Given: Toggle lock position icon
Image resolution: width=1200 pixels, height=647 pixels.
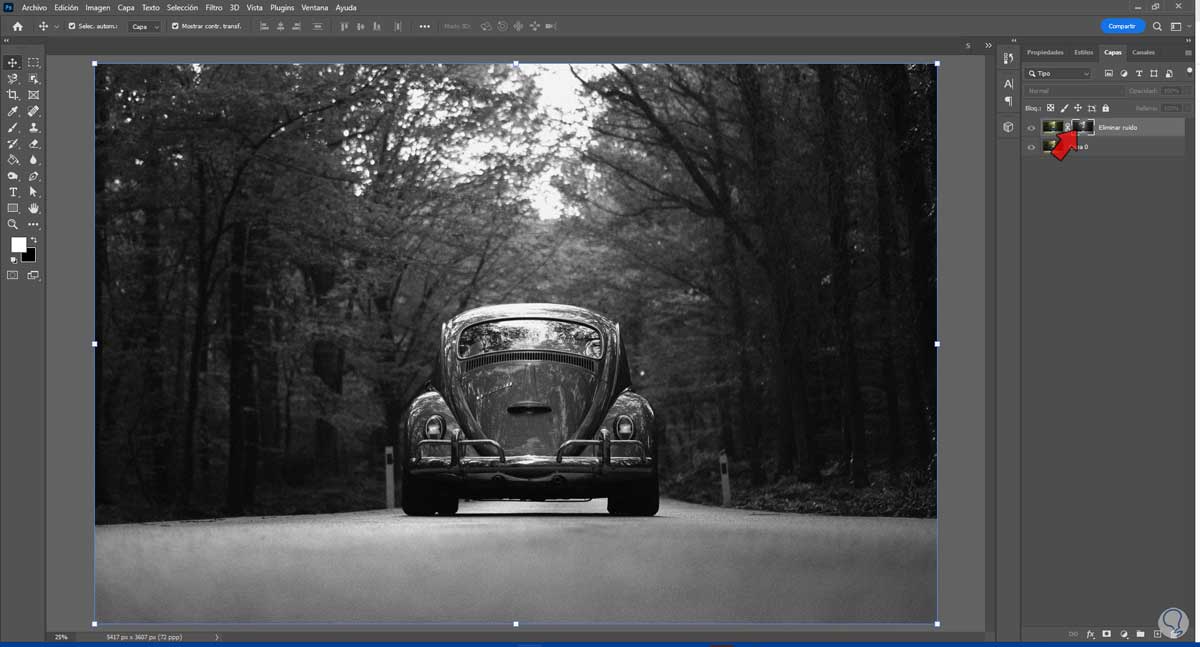Looking at the screenshot, I should 1078,108.
